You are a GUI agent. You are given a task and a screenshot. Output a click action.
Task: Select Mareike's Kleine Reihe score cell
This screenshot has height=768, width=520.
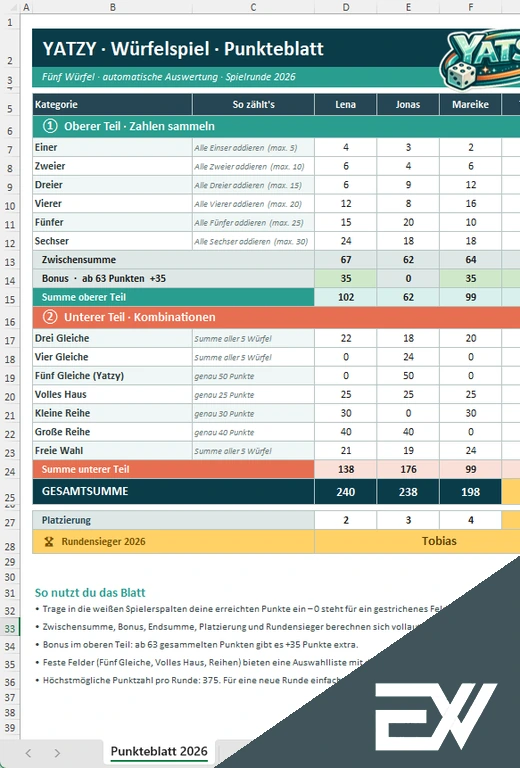(x=471, y=413)
